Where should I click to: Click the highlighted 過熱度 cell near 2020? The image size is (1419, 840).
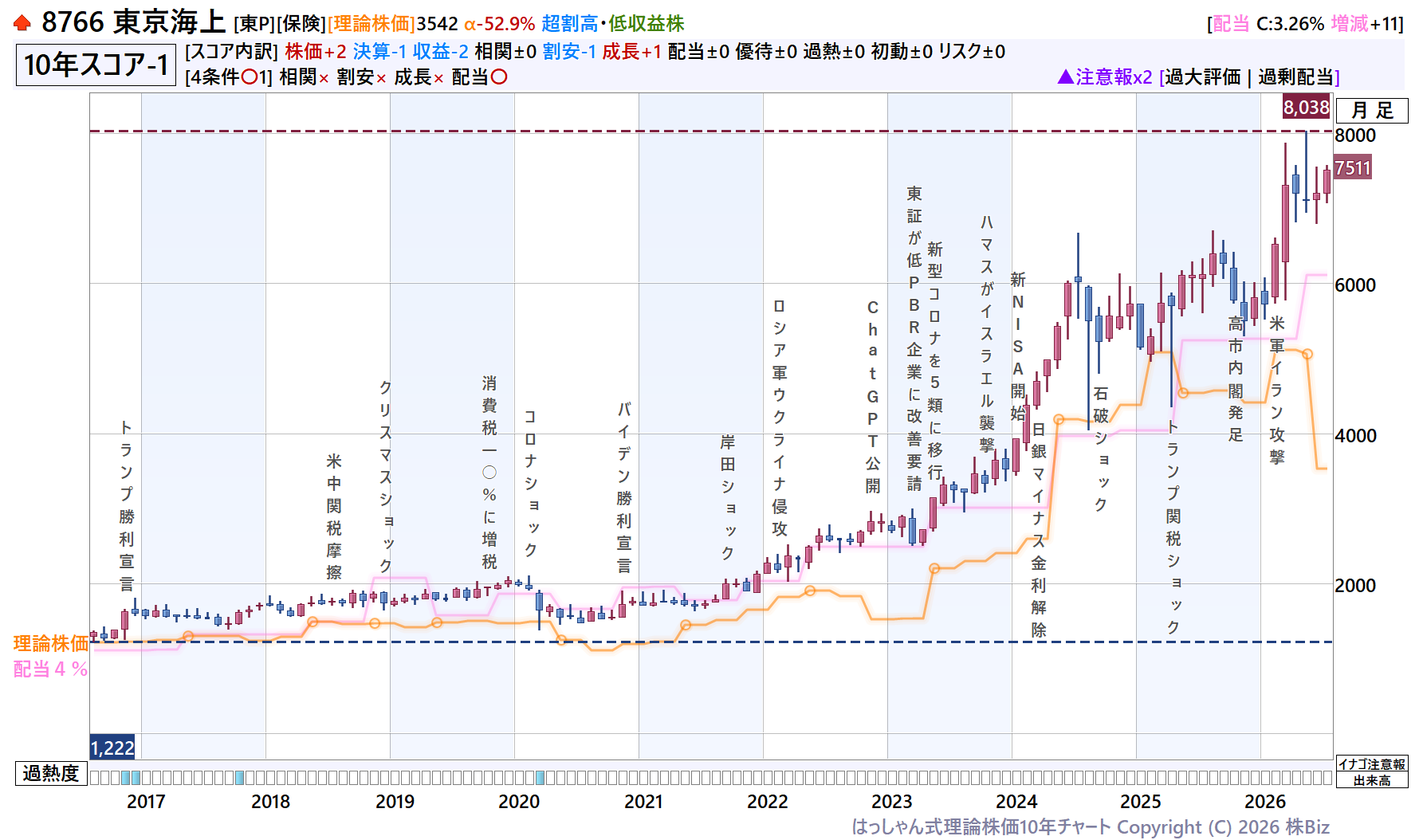click(540, 778)
